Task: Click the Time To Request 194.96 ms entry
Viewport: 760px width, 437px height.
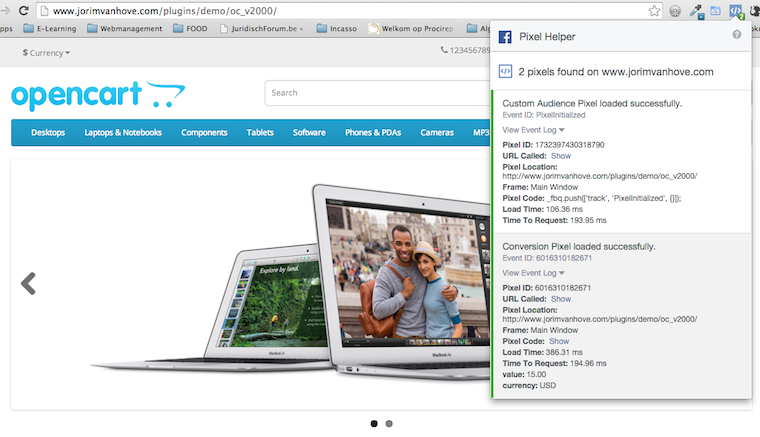Action: (x=554, y=363)
